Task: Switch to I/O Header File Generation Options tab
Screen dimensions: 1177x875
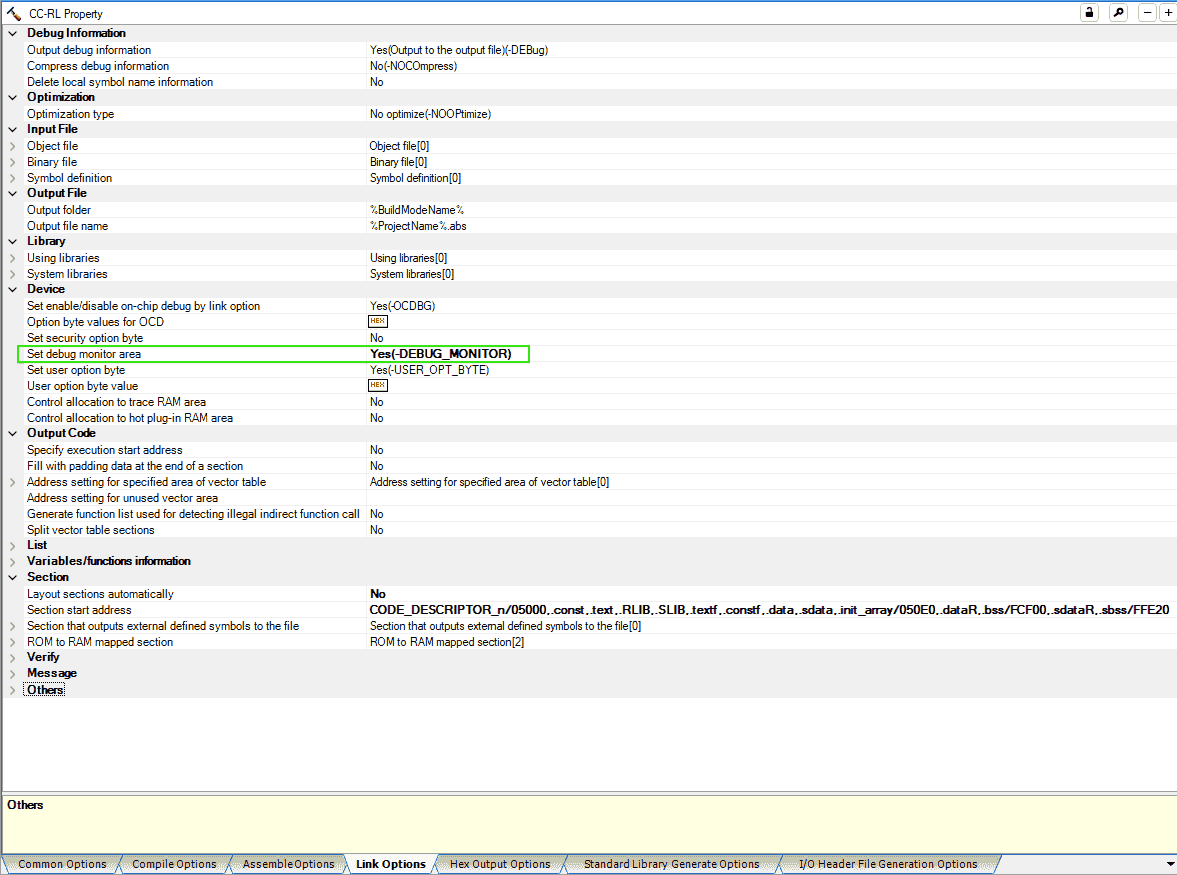Action: point(887,864)
